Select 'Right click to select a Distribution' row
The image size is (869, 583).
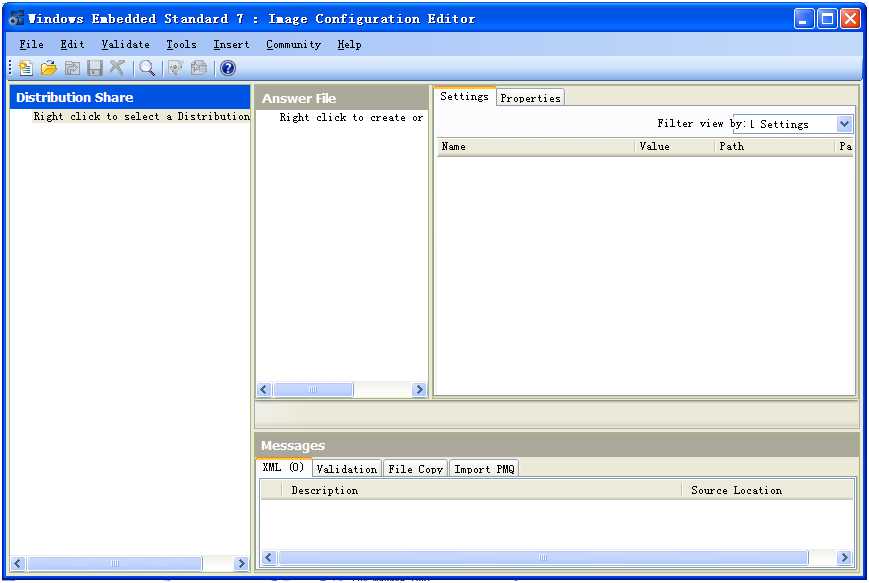tap(141, 116)
